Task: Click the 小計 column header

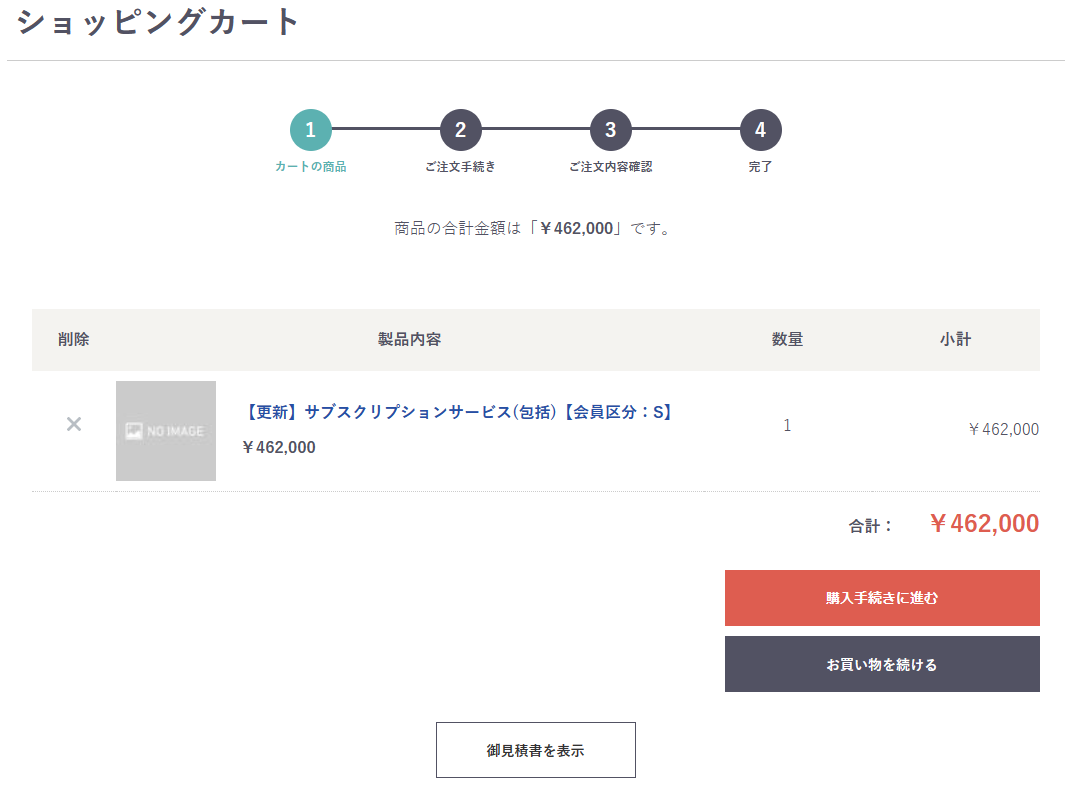Action: click(955, 340)
